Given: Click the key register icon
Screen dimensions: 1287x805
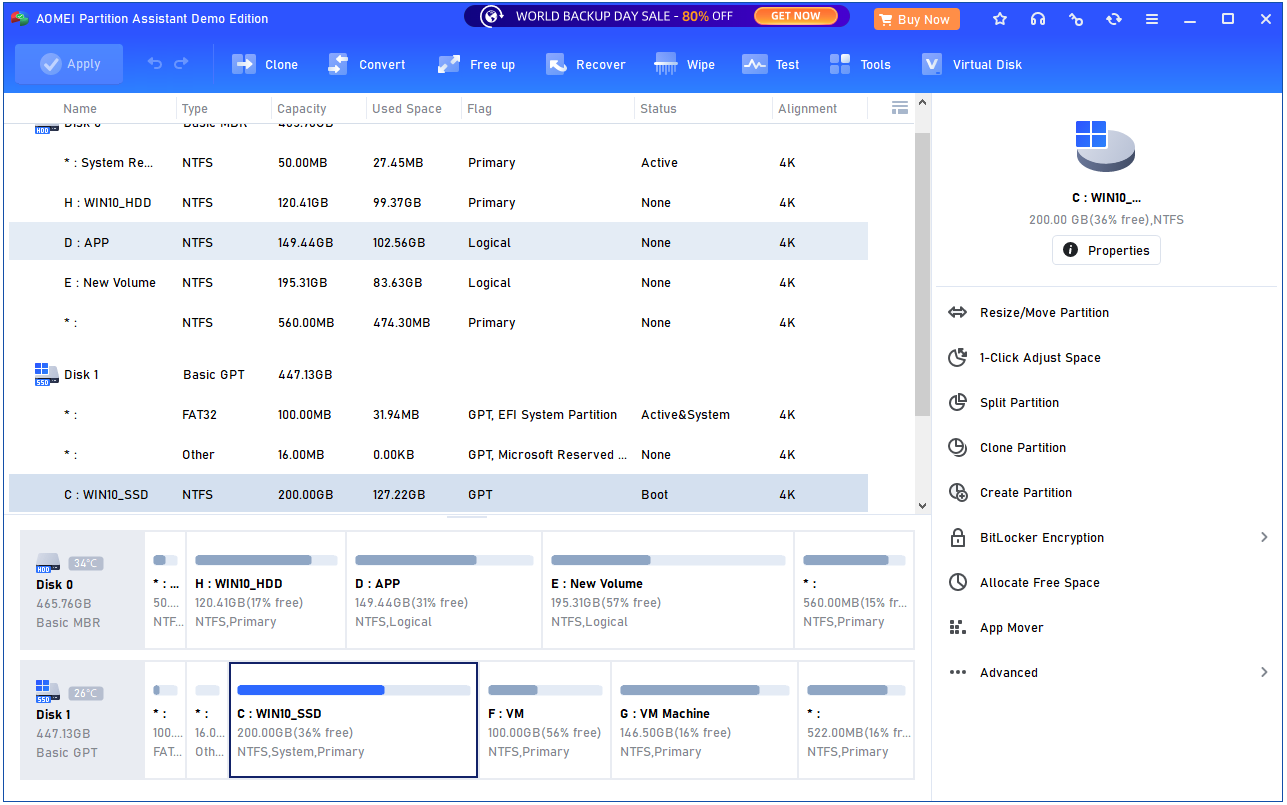Looking at the screenshot, I should 1076,19.
